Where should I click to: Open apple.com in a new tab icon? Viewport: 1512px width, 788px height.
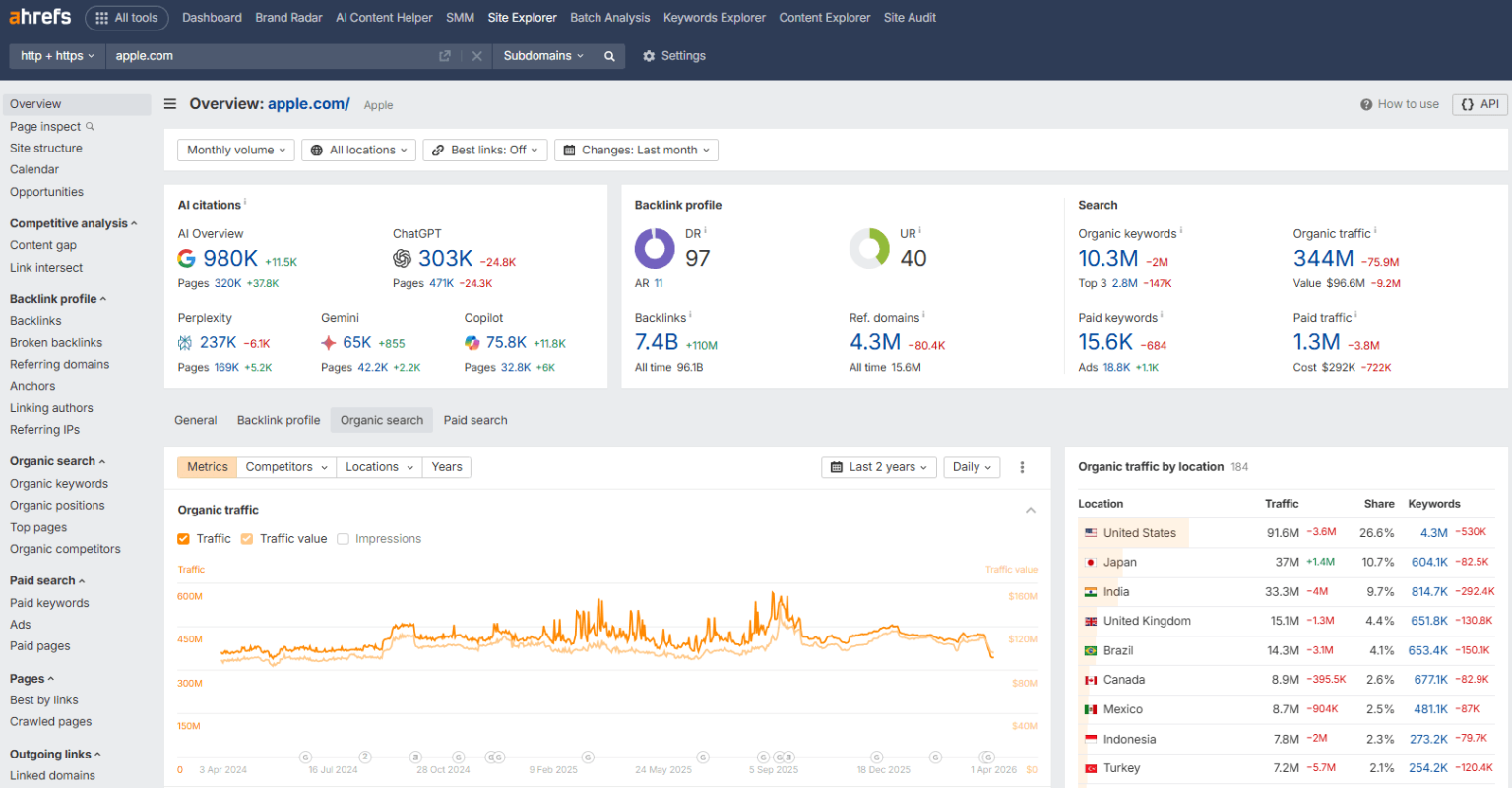[445, 56]
